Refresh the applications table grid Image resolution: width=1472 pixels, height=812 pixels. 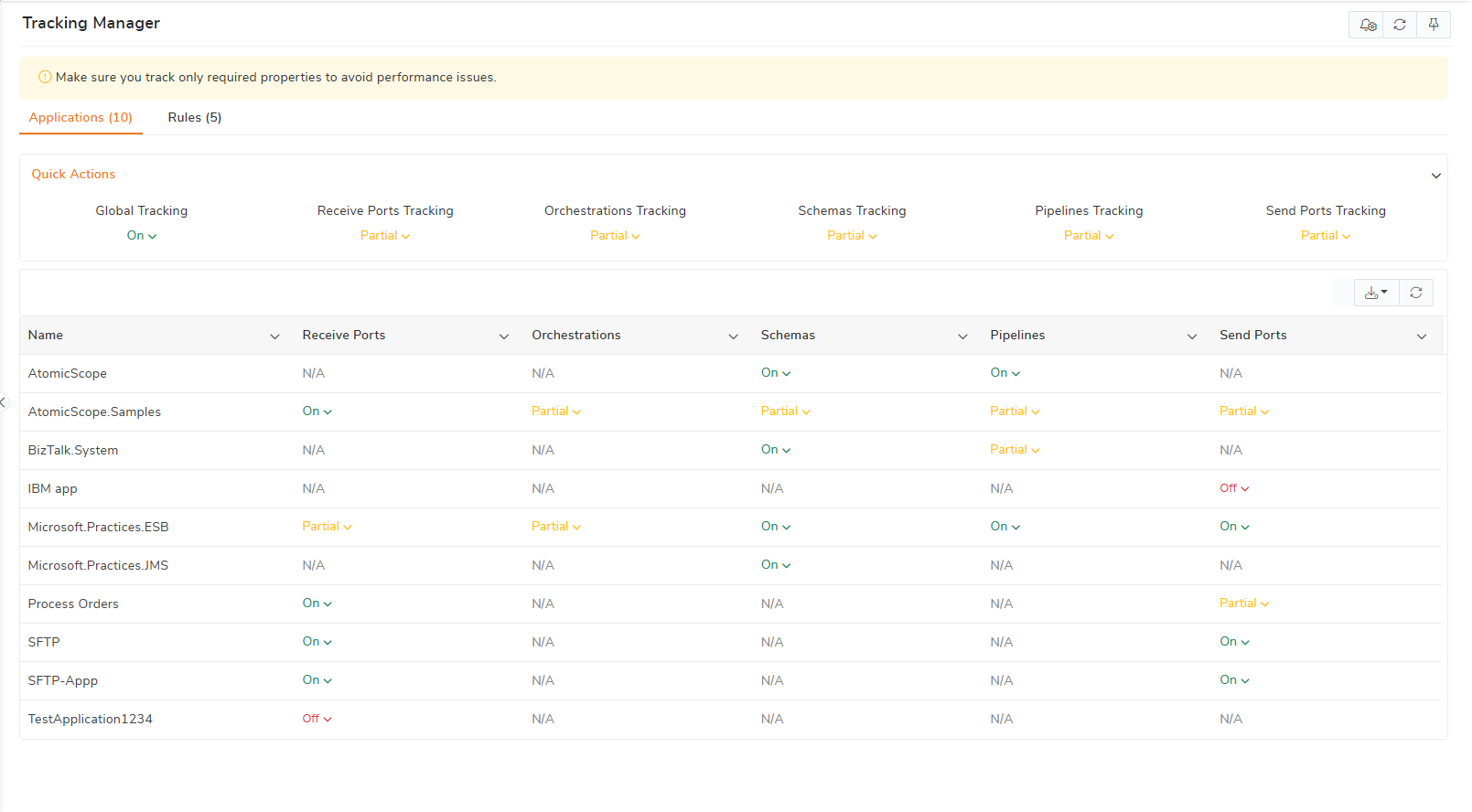pos(1416,293)
